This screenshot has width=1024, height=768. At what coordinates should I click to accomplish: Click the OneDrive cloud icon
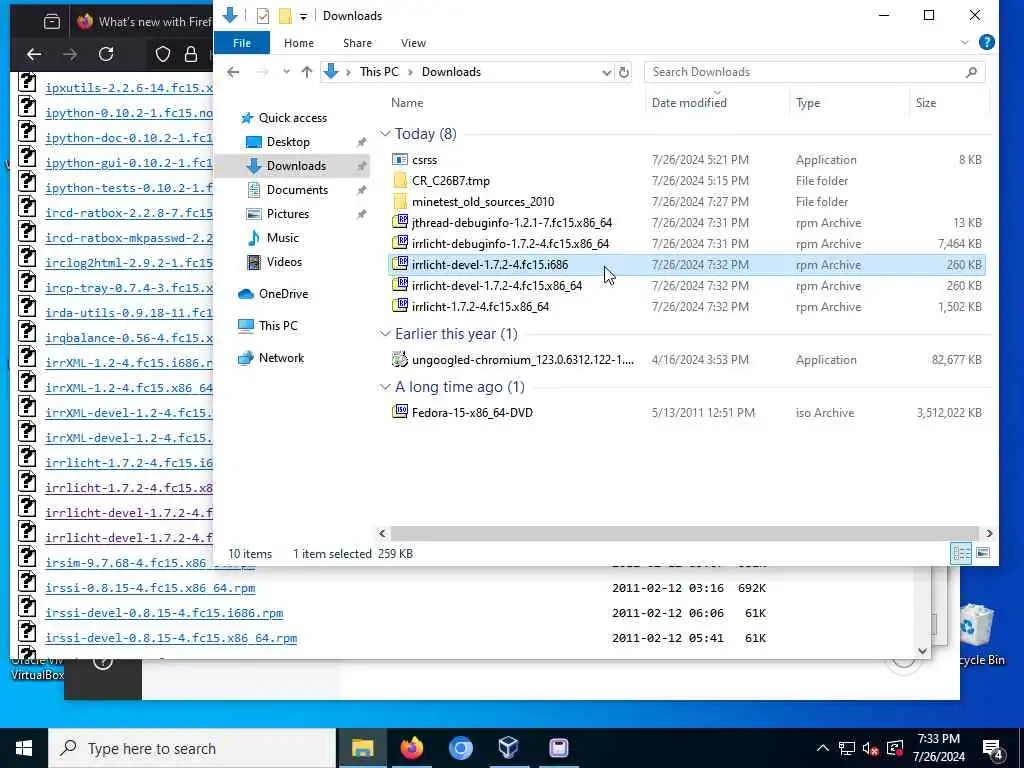[246, 294]
